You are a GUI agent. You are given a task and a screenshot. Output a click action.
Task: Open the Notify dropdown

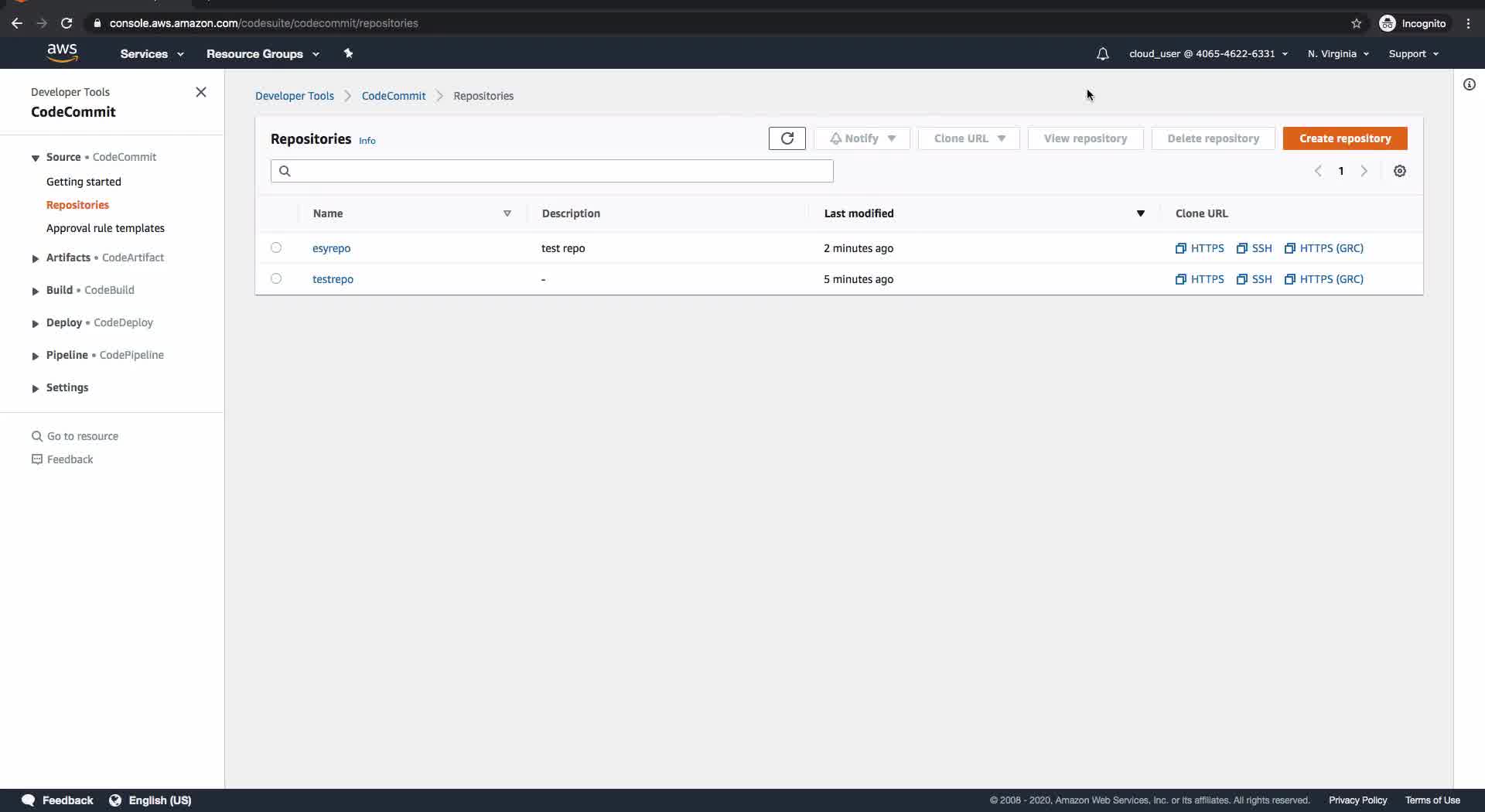tap(862, 138)
